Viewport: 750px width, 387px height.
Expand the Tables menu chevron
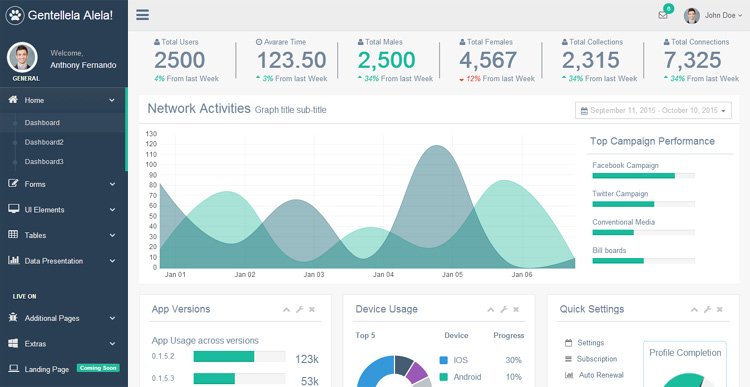click(x=112, y=235)
